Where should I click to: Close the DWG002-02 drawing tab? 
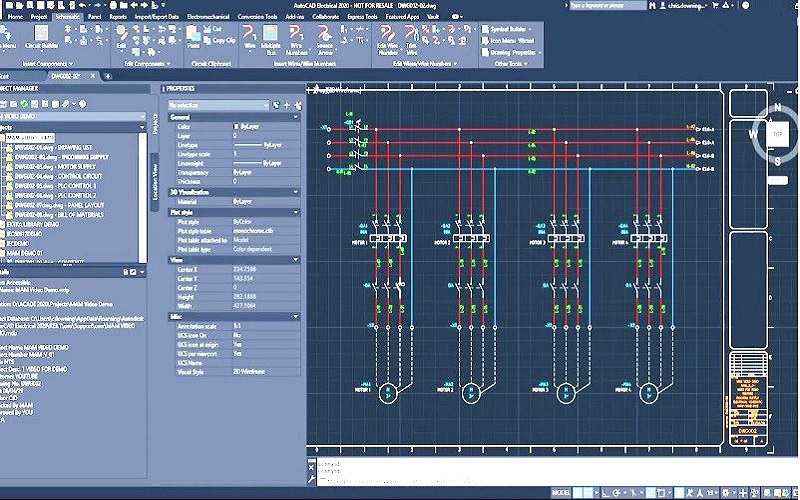click(x=93, y=76)
